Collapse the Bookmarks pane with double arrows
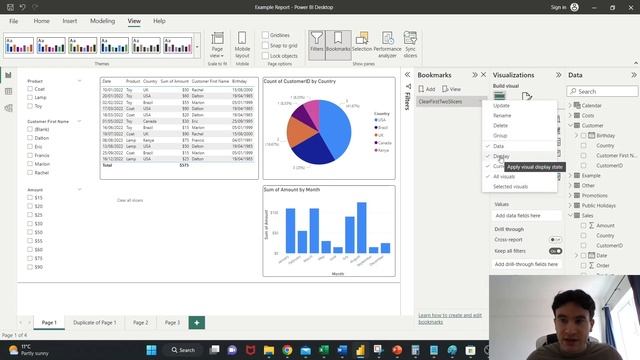Screen dimensions: 640x360 475,75
